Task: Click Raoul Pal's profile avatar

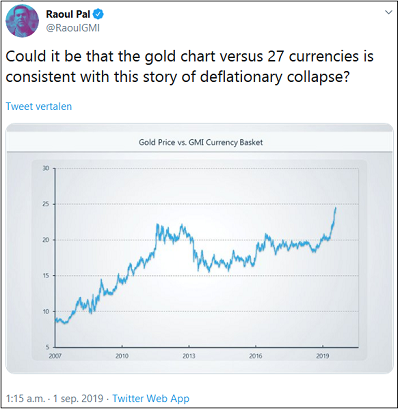Action: pos(22,21)
